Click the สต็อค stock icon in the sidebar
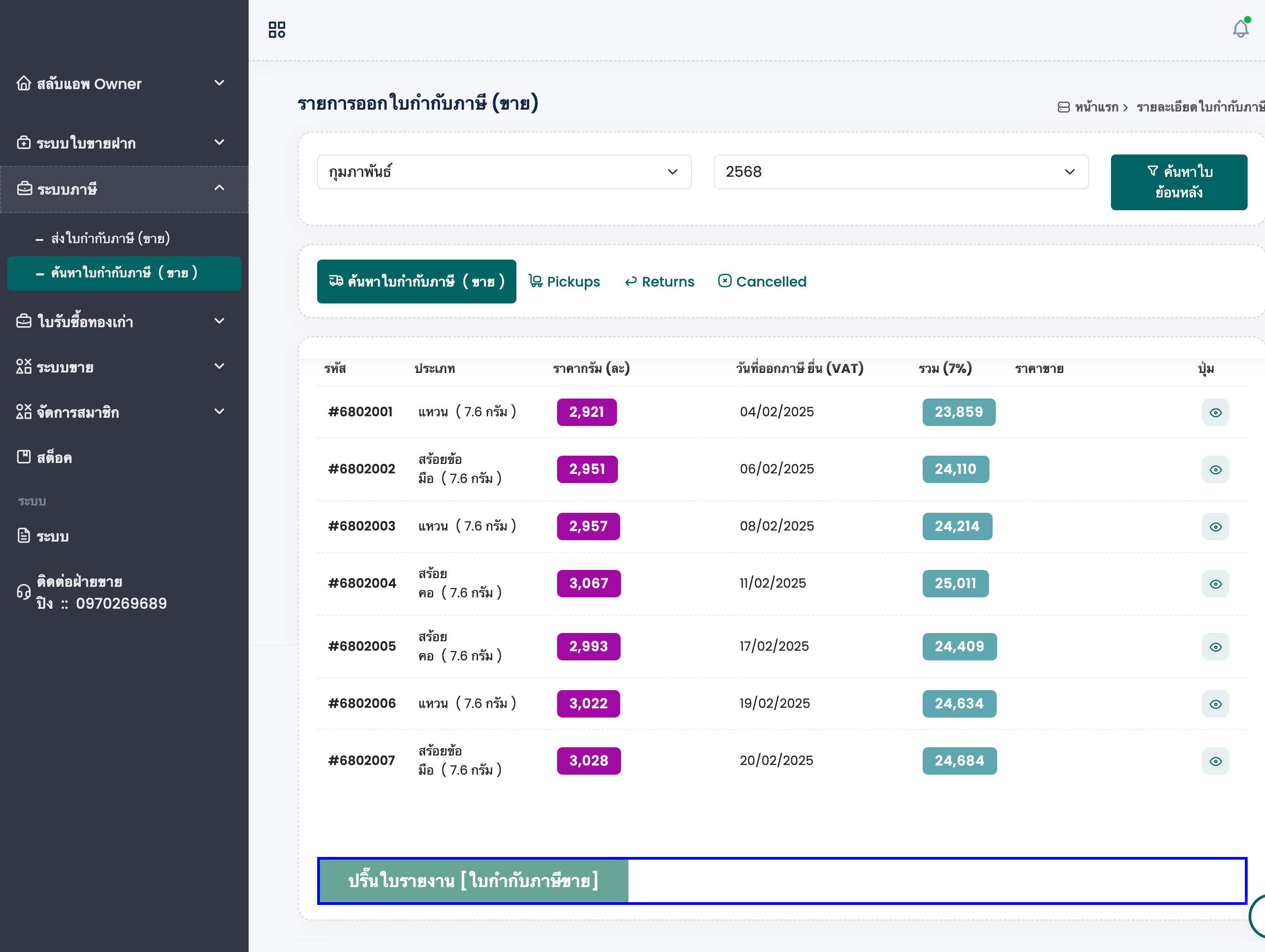The image size is (1265, 952). (23, 457)
